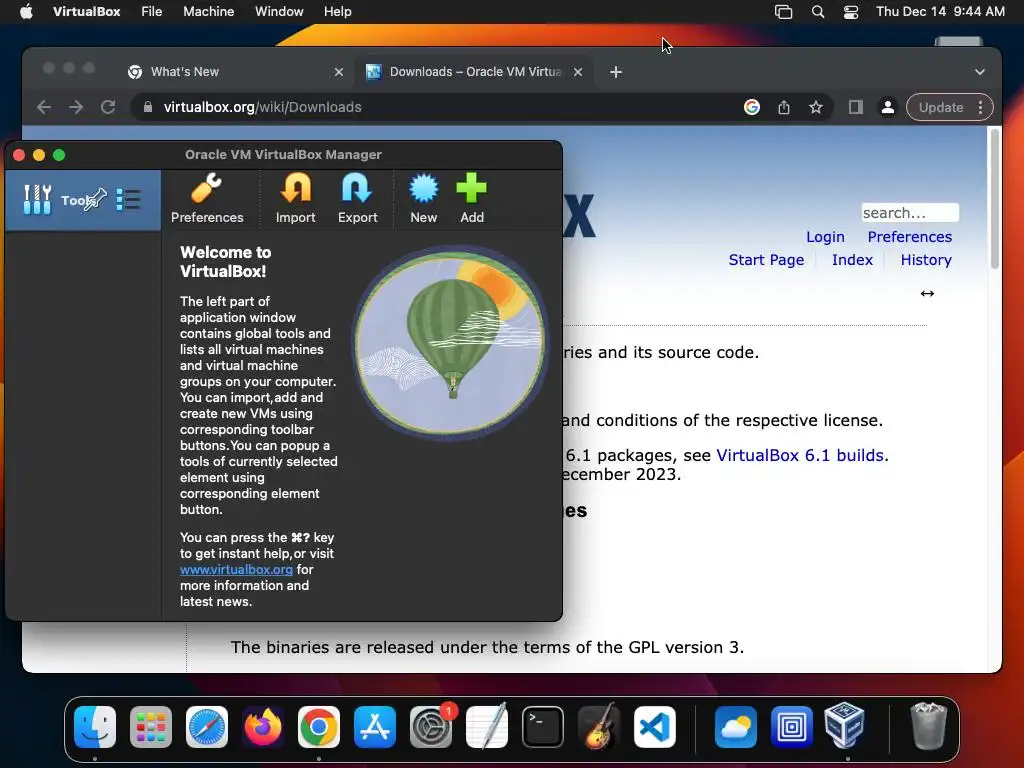Open the Window menu
The image size is (1024, 768).
coord(279,12)
